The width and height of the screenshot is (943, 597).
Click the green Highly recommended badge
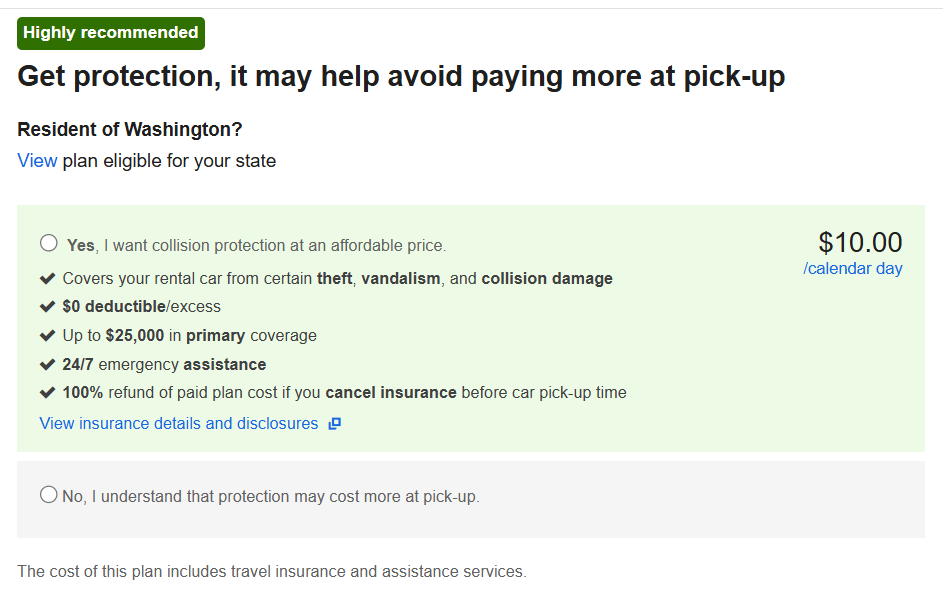[111, 33]
